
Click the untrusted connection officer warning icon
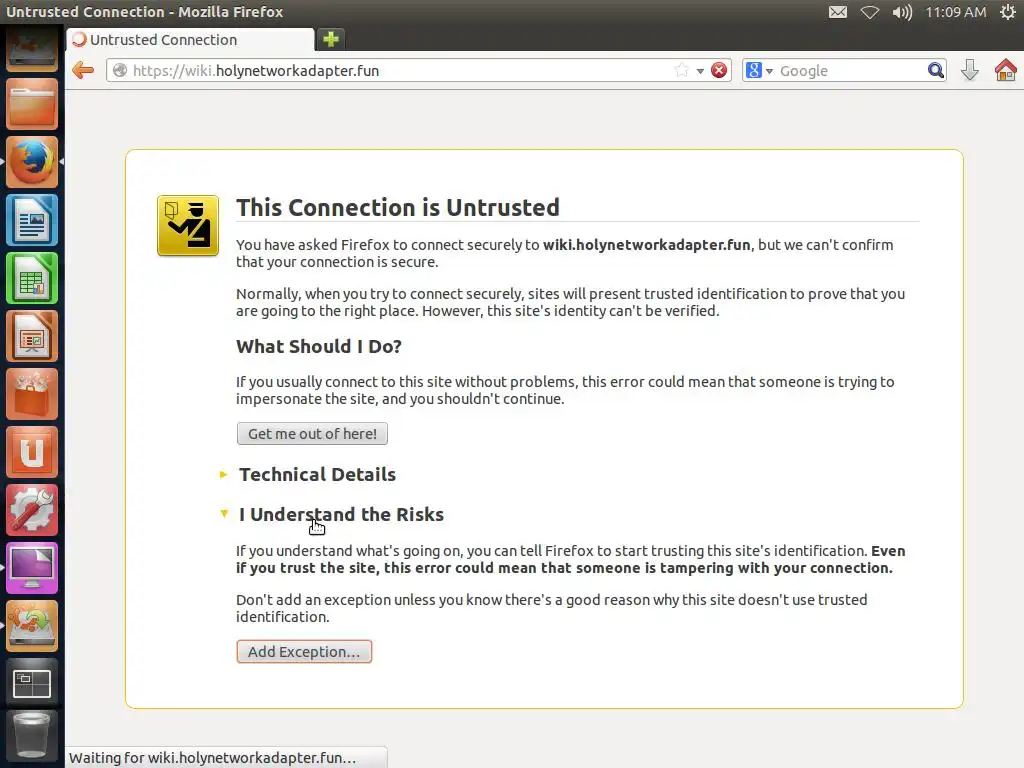click(x=188, y=225)
